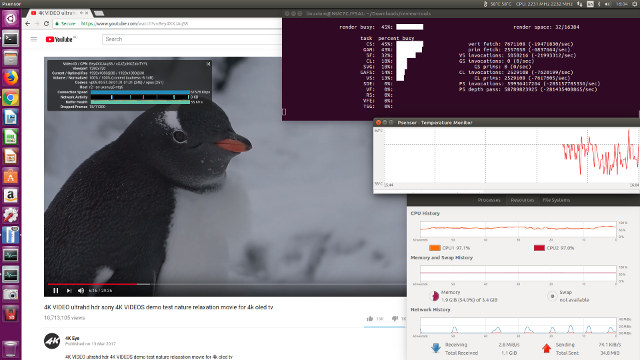
Task: Reload the Chrome page
Action: (46, 24)
